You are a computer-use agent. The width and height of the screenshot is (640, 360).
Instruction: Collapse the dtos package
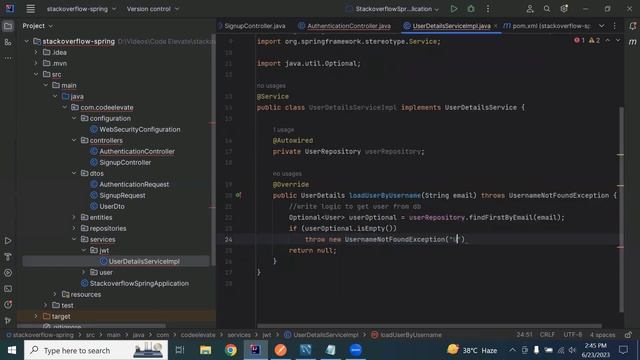pyautogui.click(x=74, y=173)
